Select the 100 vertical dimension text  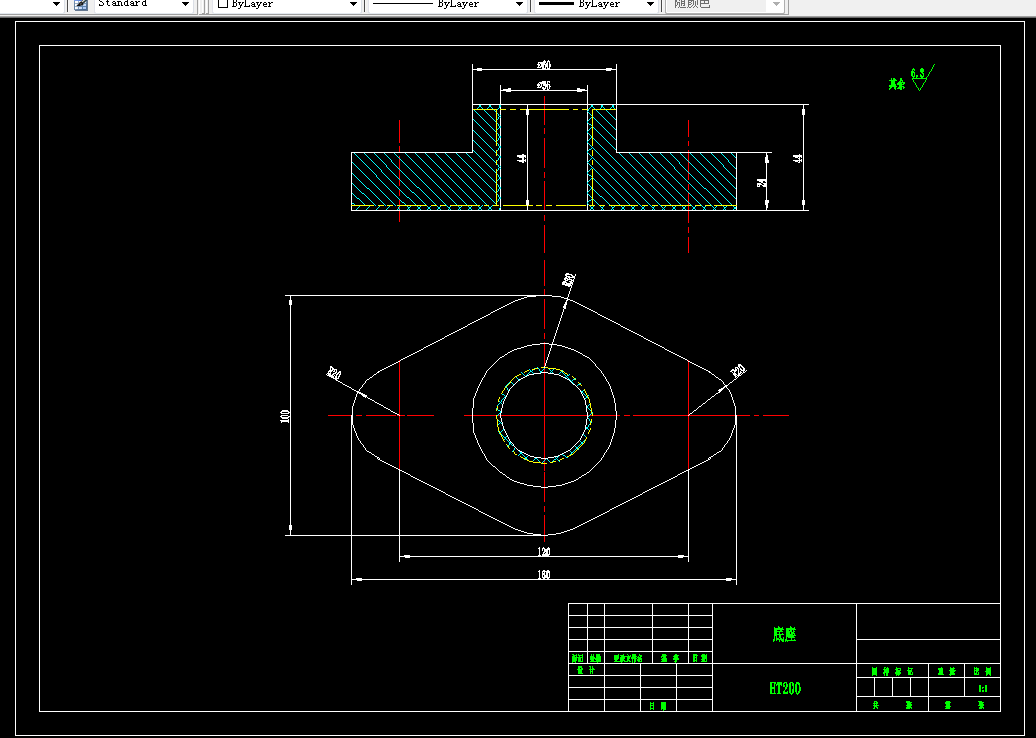[285, 416]
